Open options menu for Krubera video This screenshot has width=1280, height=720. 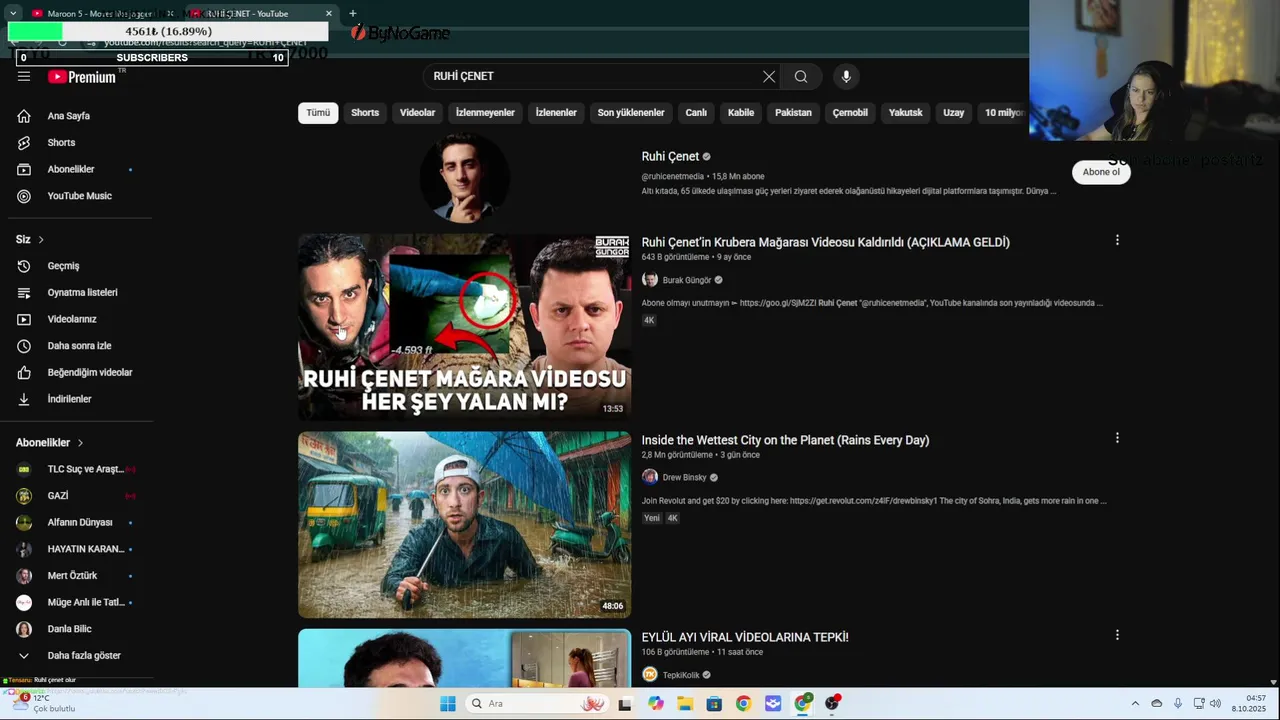click(1117, 240)
